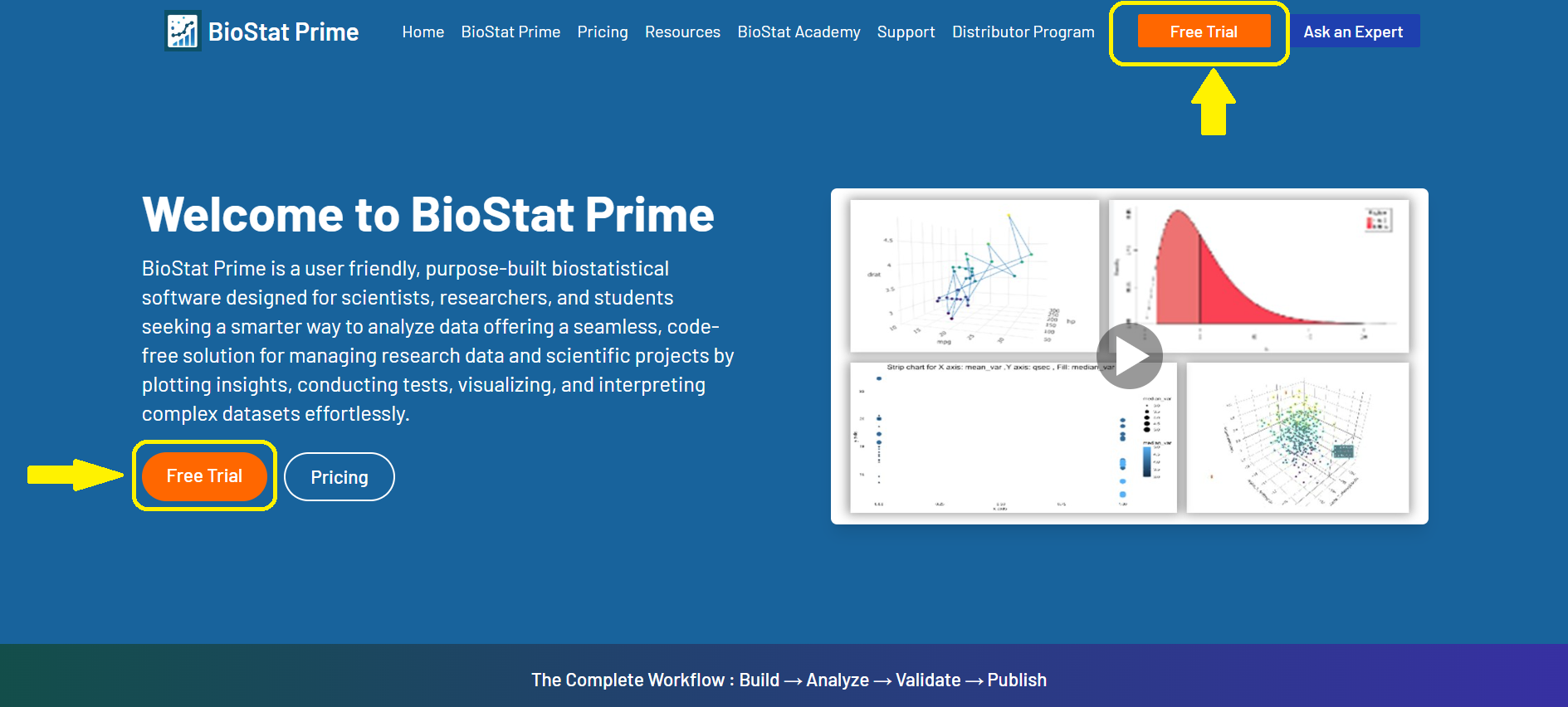Viewport: 1568px width, 707px height.
Task: Open the BioStat Prime navigation menu item
Action: point(510,32)
